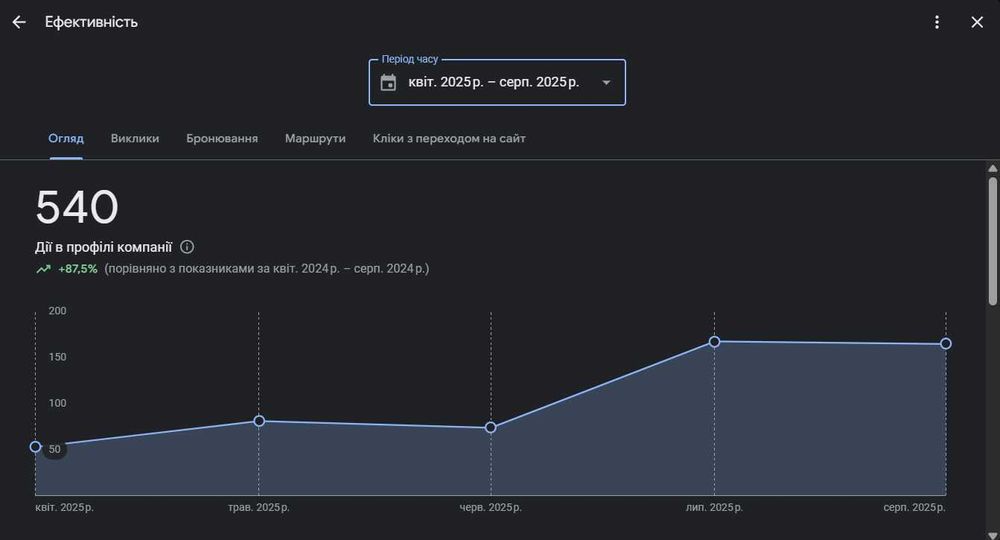Image resolution: width=1000 pixels, height=540 pixels.
Task: Click the y-axis value 200
Action: click(57, 311)
